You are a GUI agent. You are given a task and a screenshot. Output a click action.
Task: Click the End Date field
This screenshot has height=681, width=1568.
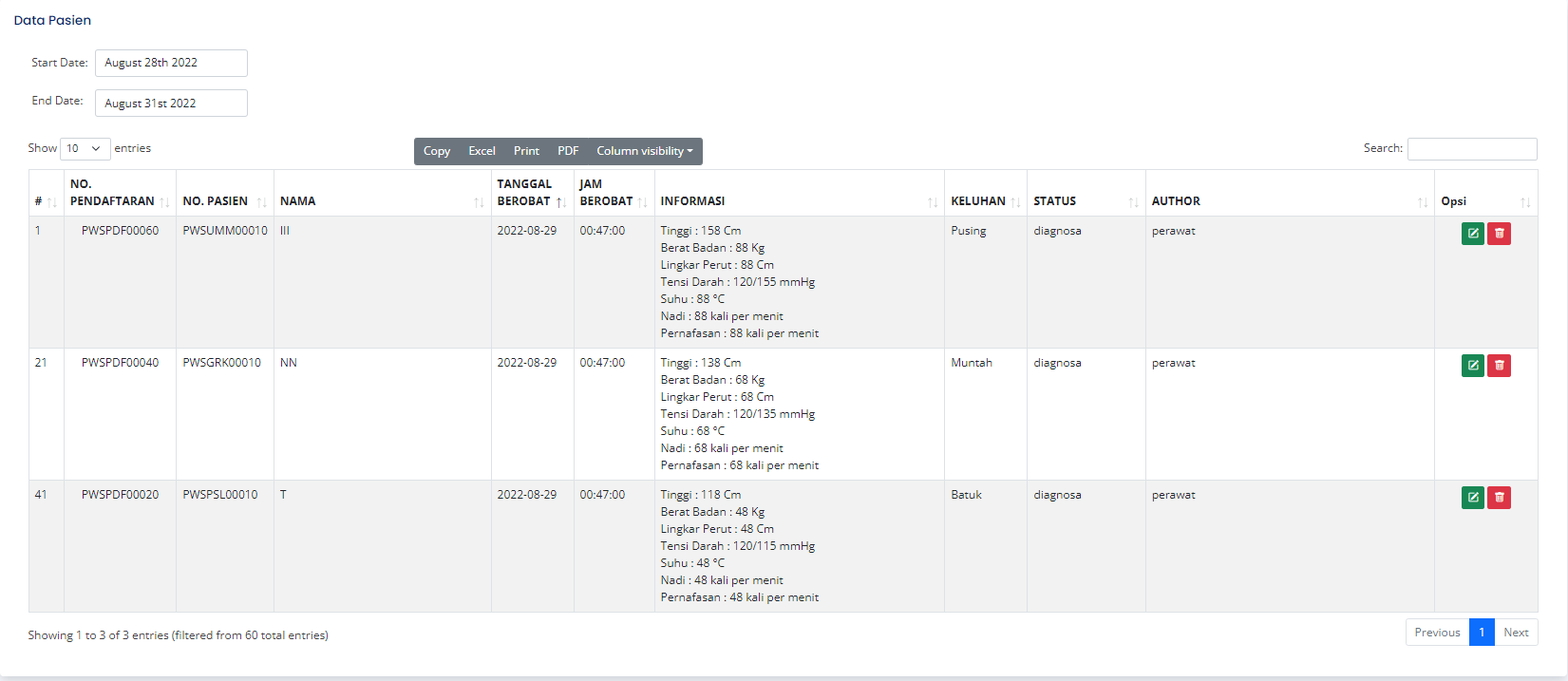coord(171,104)
